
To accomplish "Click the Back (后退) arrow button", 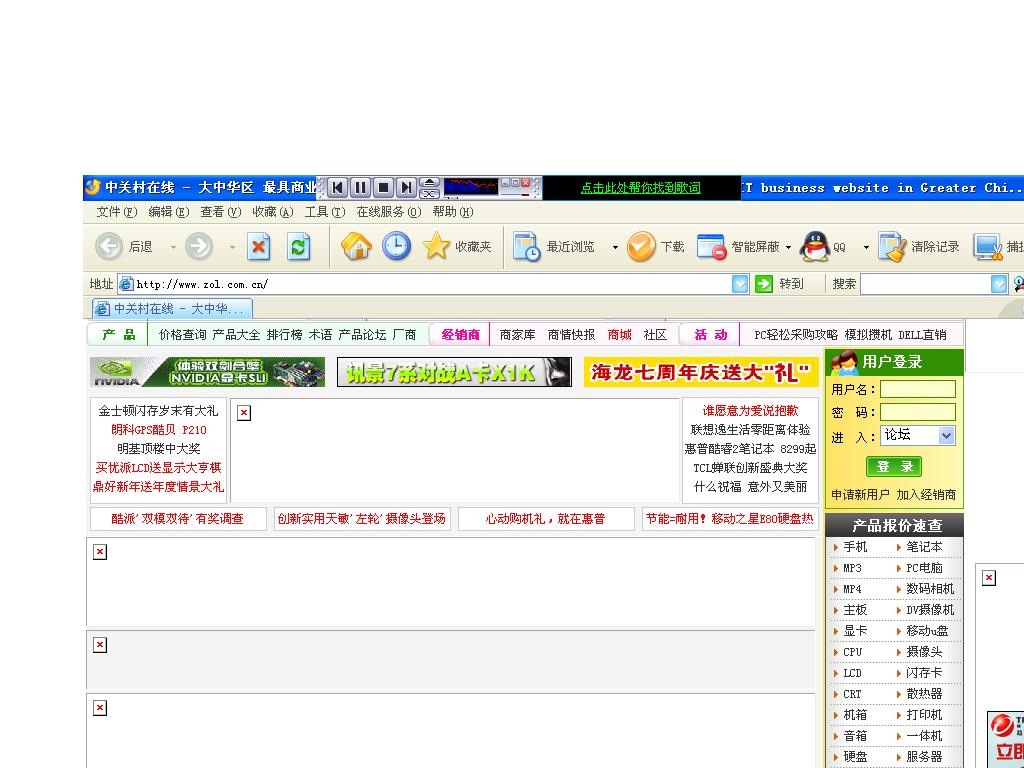I will 109,246.
